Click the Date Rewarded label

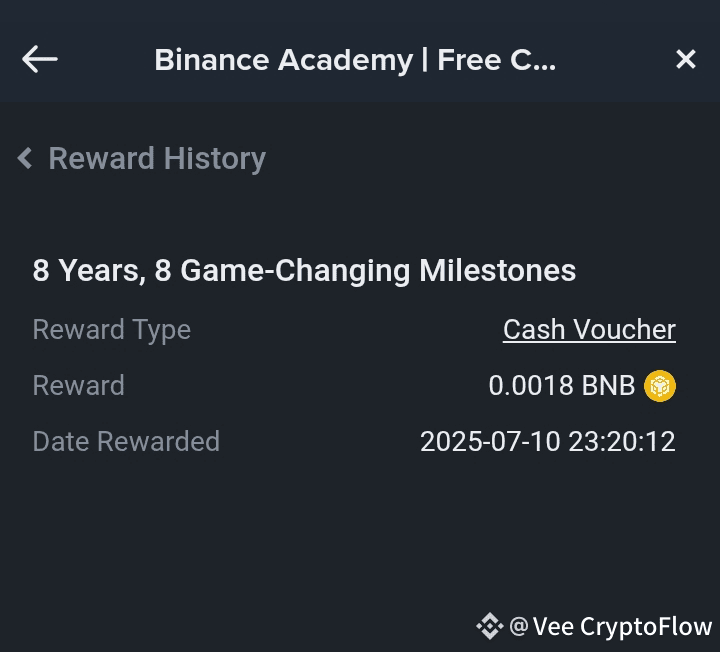pos(126,441)
